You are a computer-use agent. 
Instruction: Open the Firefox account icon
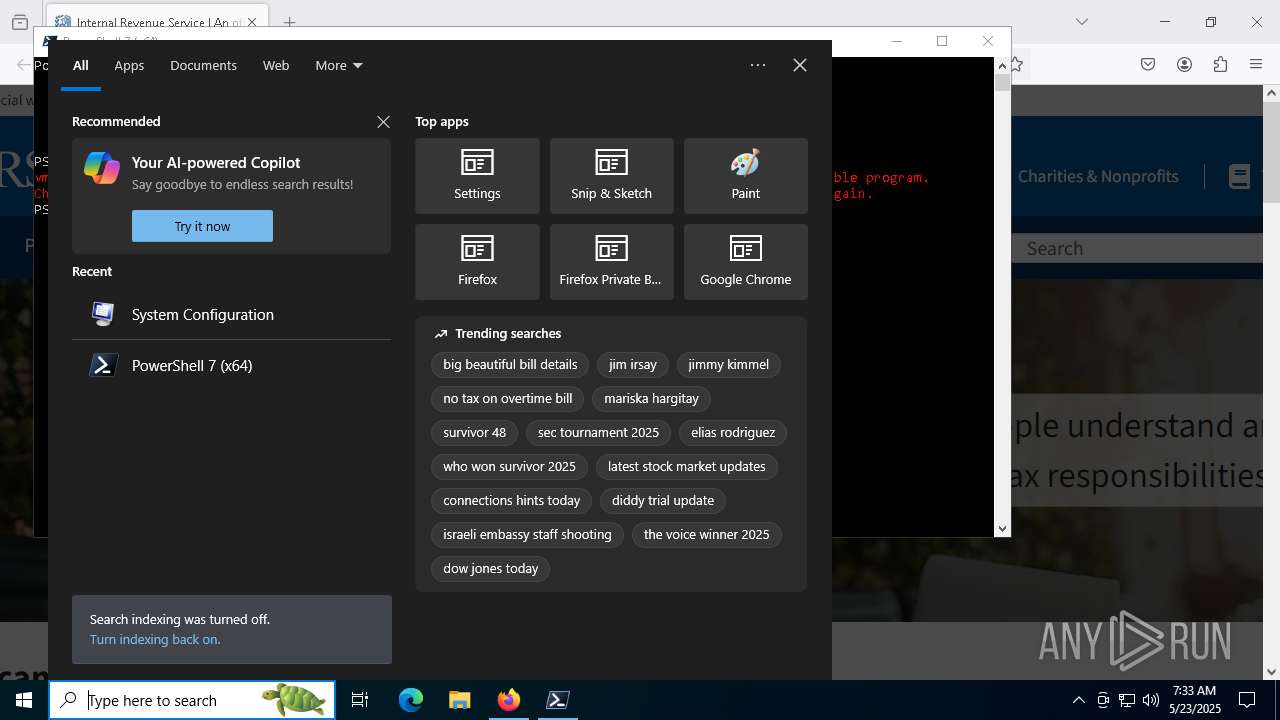1184,64
